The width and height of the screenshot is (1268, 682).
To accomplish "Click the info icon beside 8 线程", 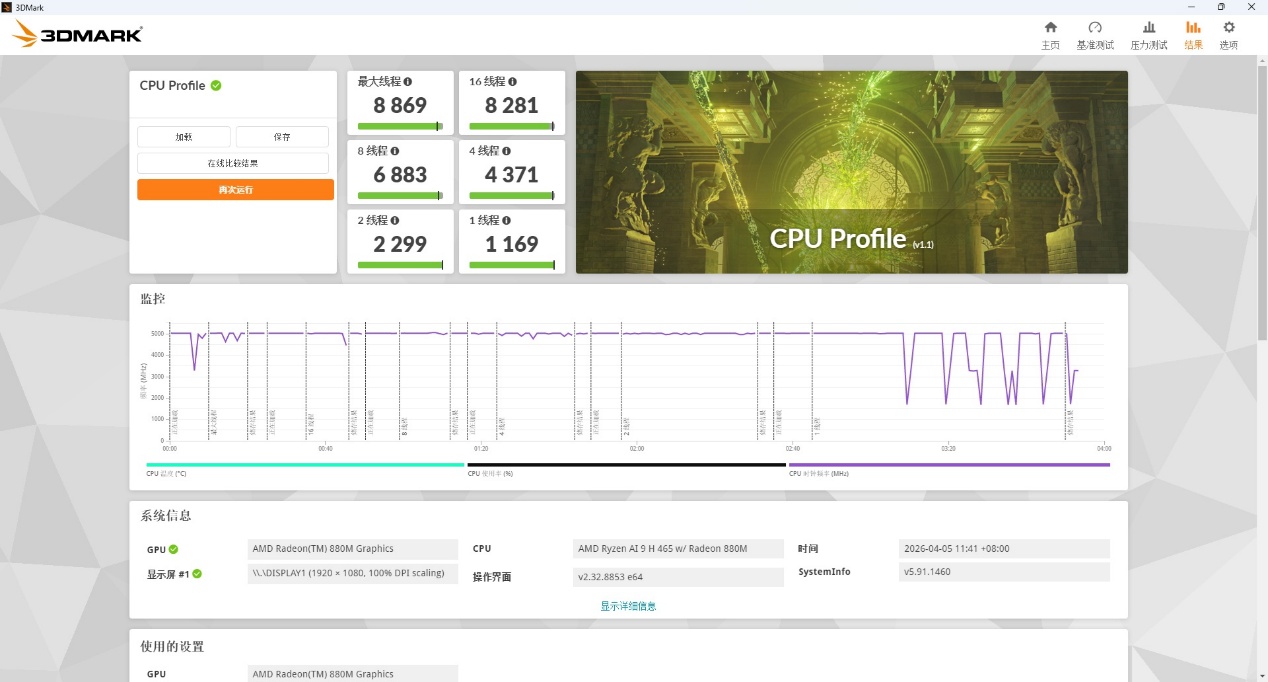I will [x=395, y=151].
